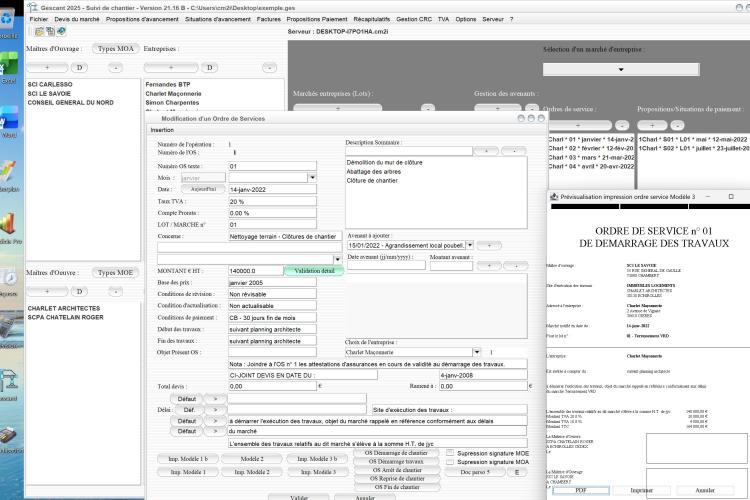Select OS Arrêt de chantier

coord(397,470)
